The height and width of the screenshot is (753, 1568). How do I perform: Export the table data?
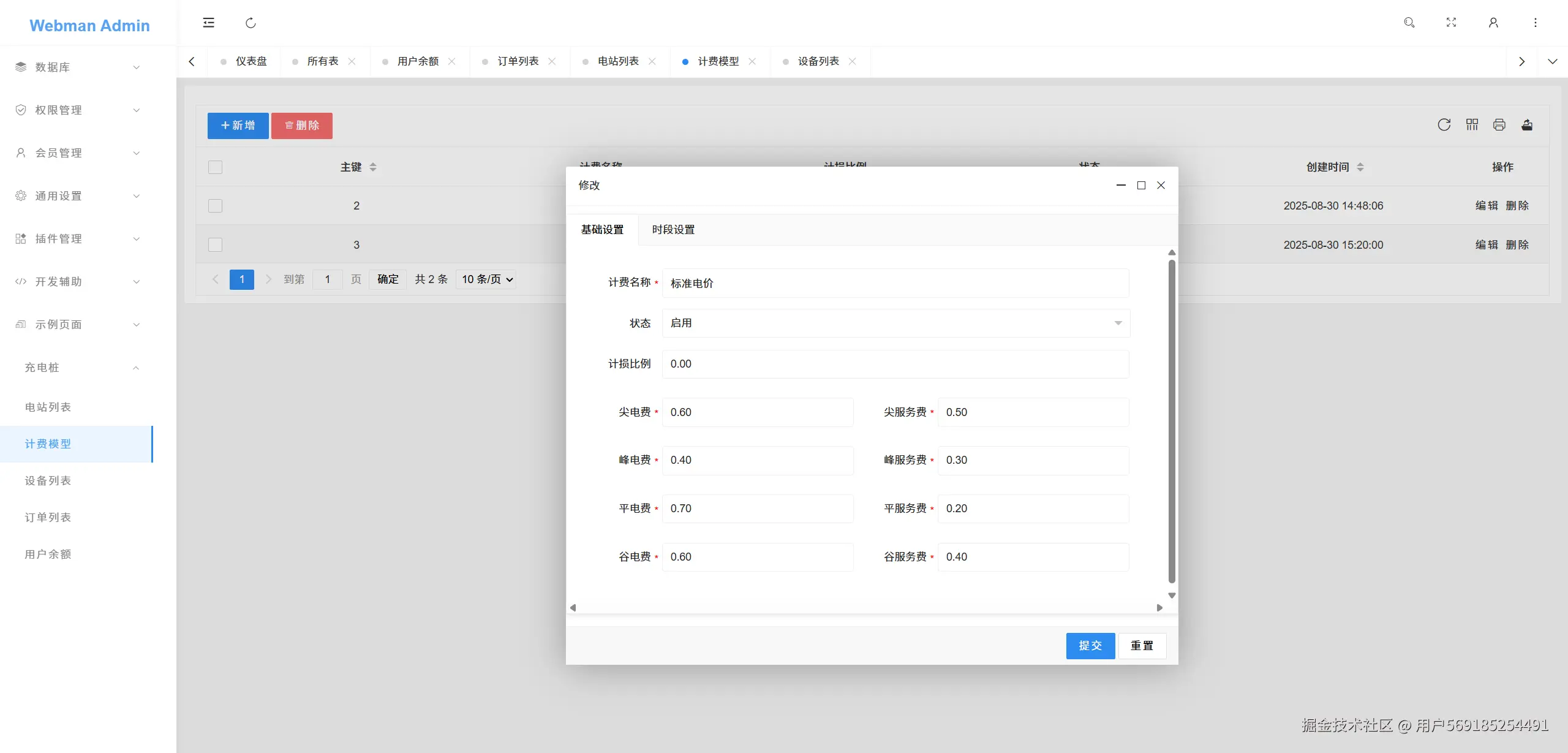[x=1526, y=124]
